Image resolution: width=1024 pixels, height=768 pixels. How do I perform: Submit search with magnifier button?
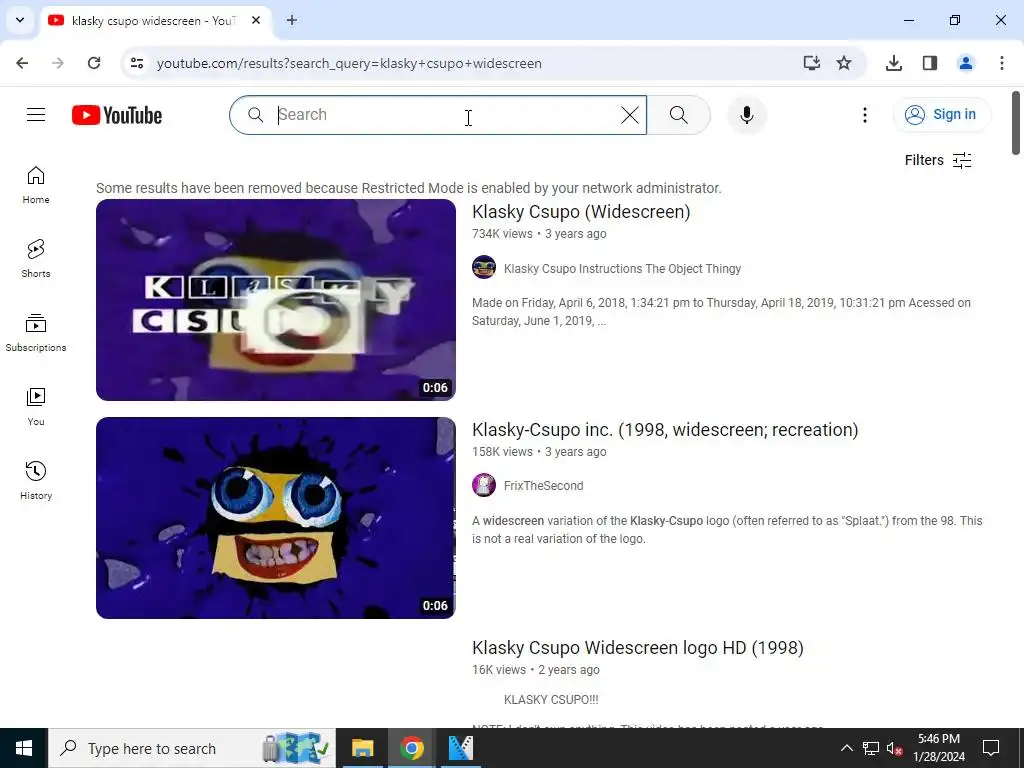tap(679, 115)
